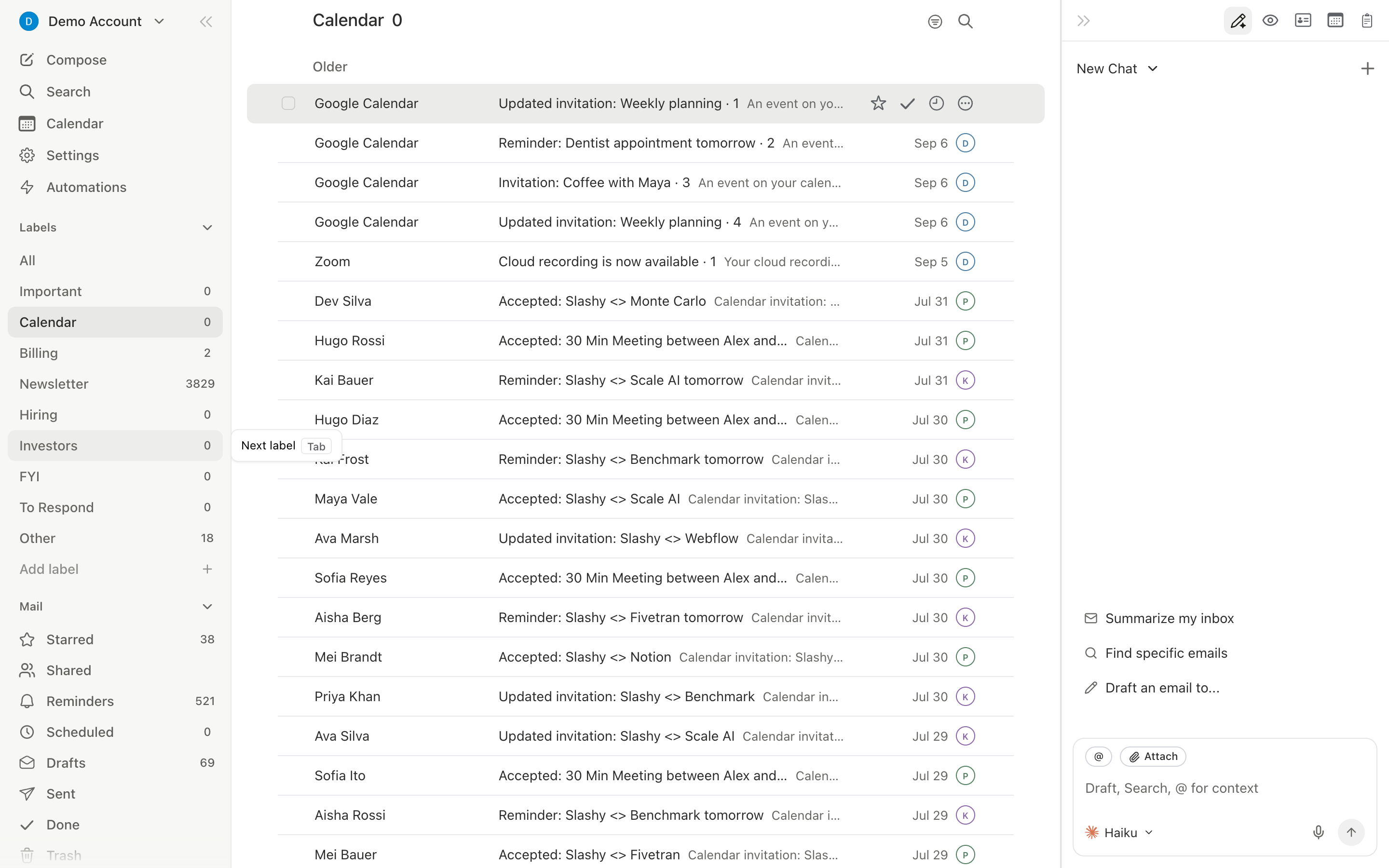Image resolution: width=1389 pixels, height=868 pixels.
Task: Open the clipboard panel icon
Action: (x=1367, y=21)
